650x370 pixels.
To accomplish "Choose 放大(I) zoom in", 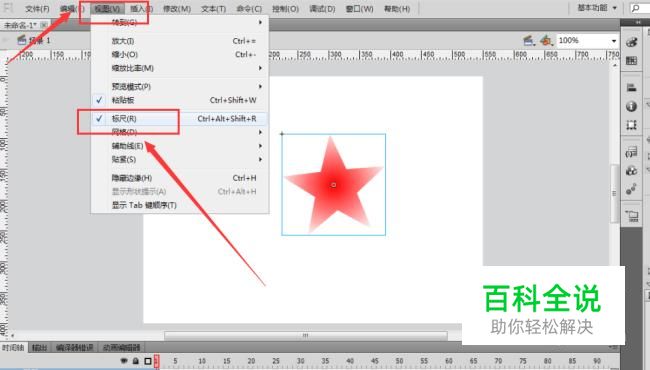I will [x=179, y=41].
